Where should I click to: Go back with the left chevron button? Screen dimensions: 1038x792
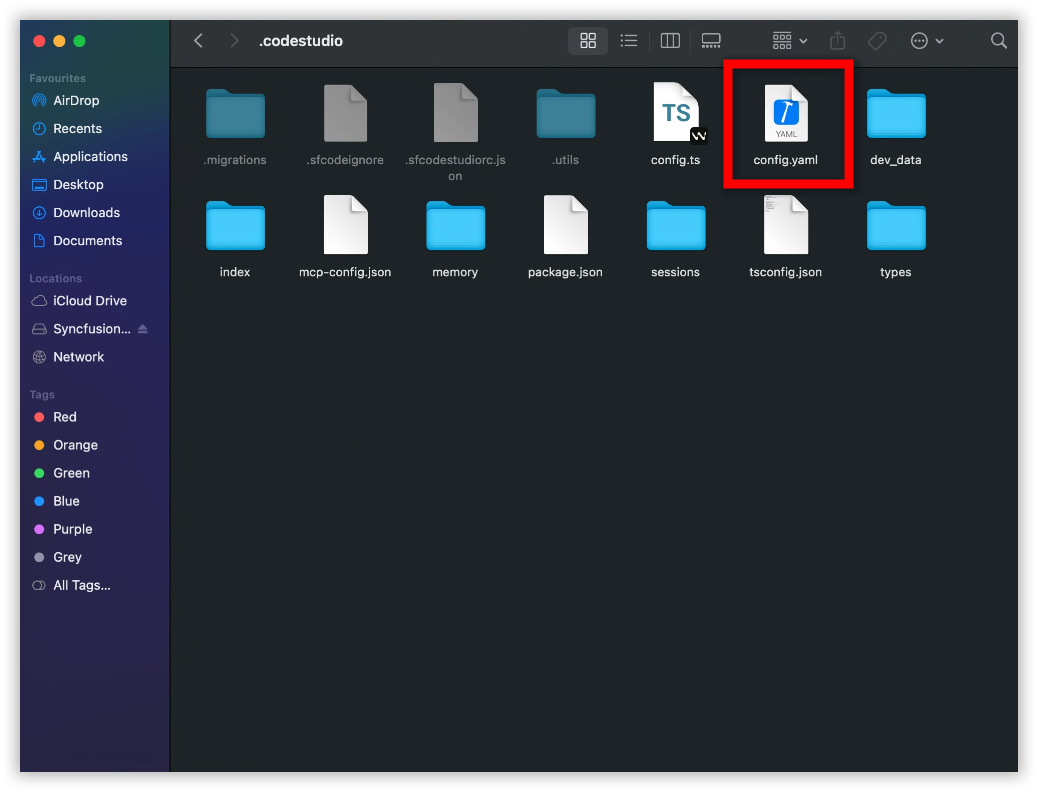pos(198,41)
